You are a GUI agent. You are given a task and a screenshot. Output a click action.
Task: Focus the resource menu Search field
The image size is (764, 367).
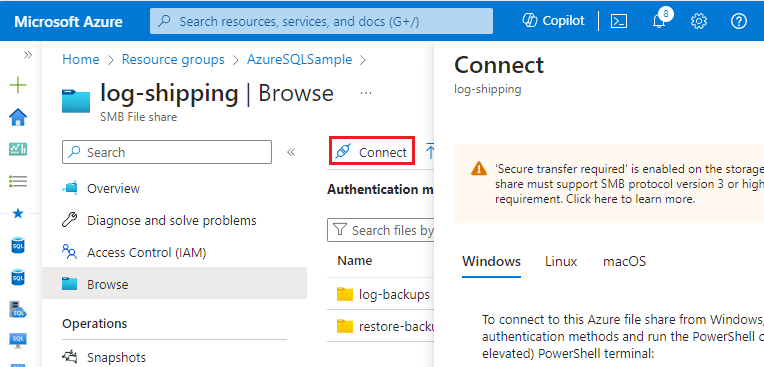tap(167, 152)
